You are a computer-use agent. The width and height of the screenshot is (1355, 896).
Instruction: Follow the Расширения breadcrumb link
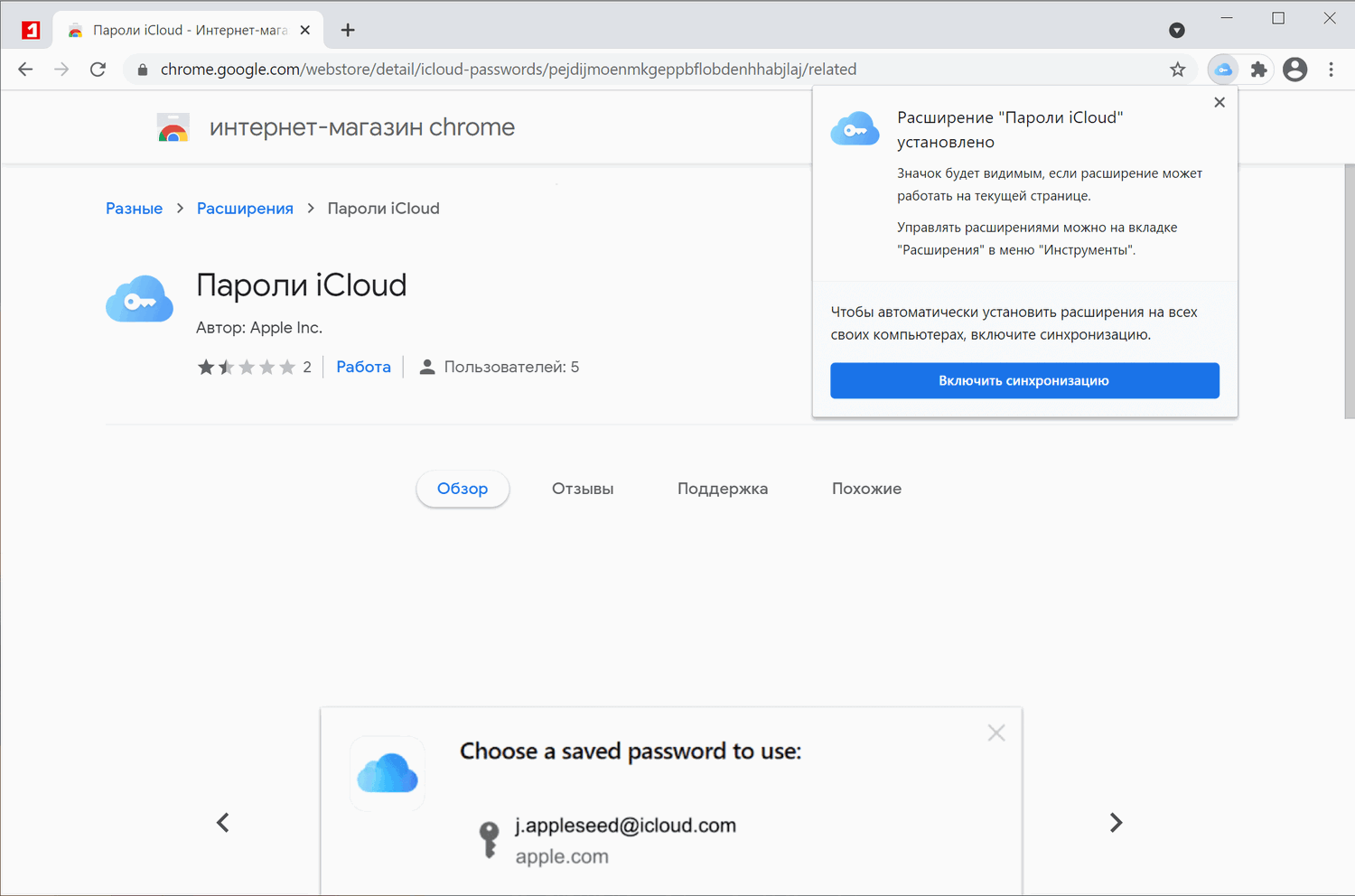click(x=245, y=209)
